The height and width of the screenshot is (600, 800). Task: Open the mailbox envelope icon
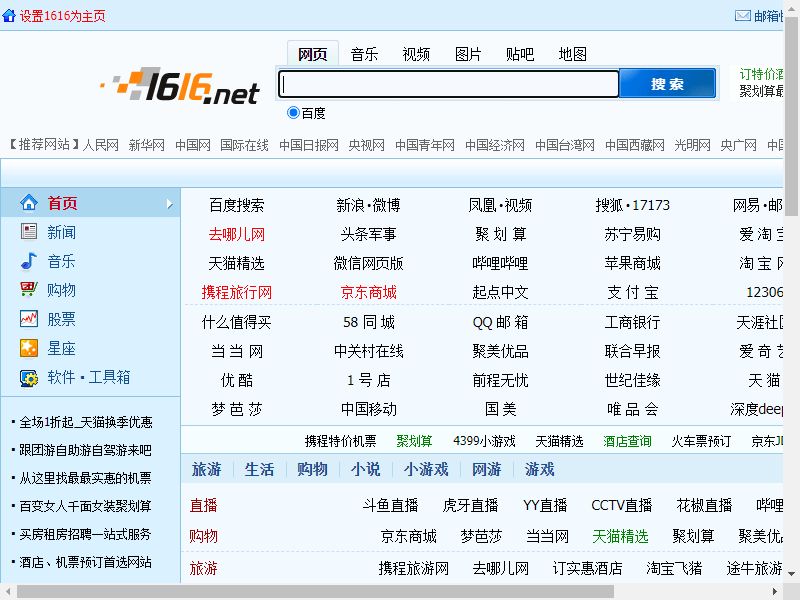[x=742, y=16]
